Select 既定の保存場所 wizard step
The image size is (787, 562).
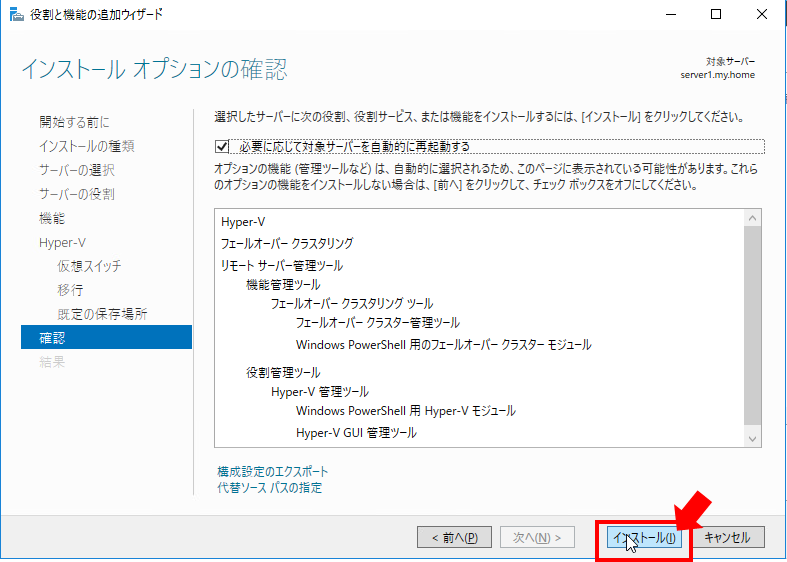click(x=102, y=314)
